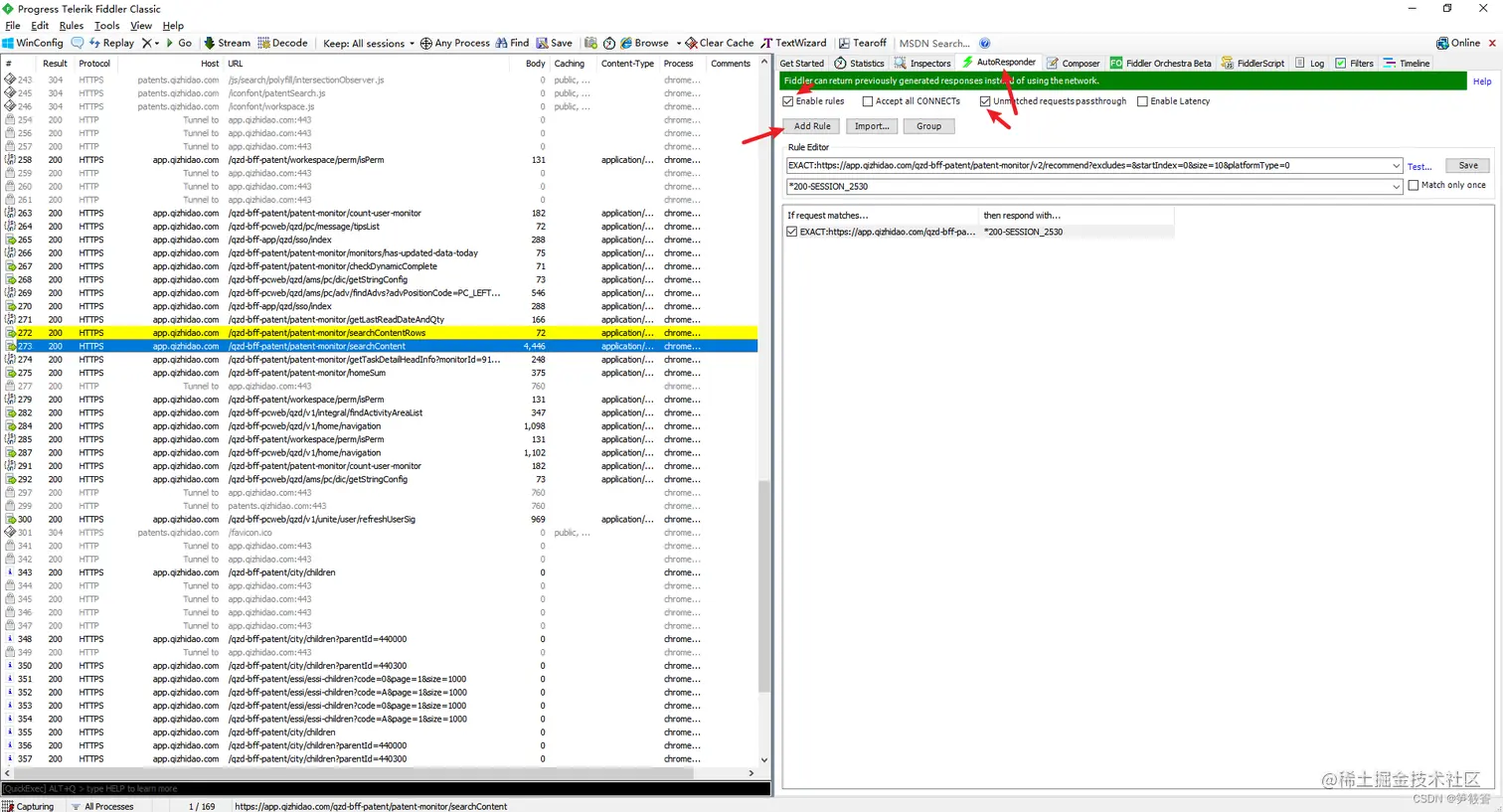Toggle Unmatched requests passthrough checkbox
This screenshot has height=812, width=1503.
[985, 101]
